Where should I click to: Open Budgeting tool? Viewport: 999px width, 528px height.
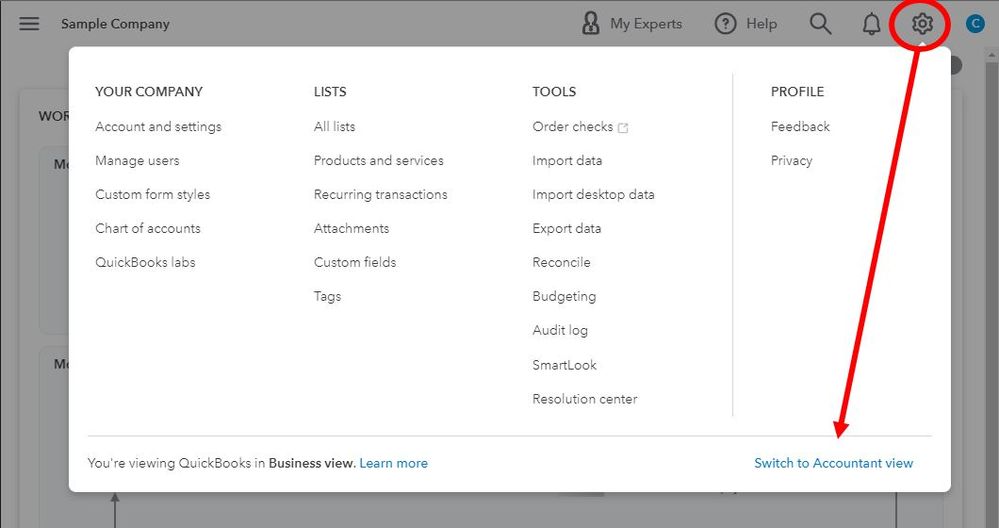click(x=564, y=297)
